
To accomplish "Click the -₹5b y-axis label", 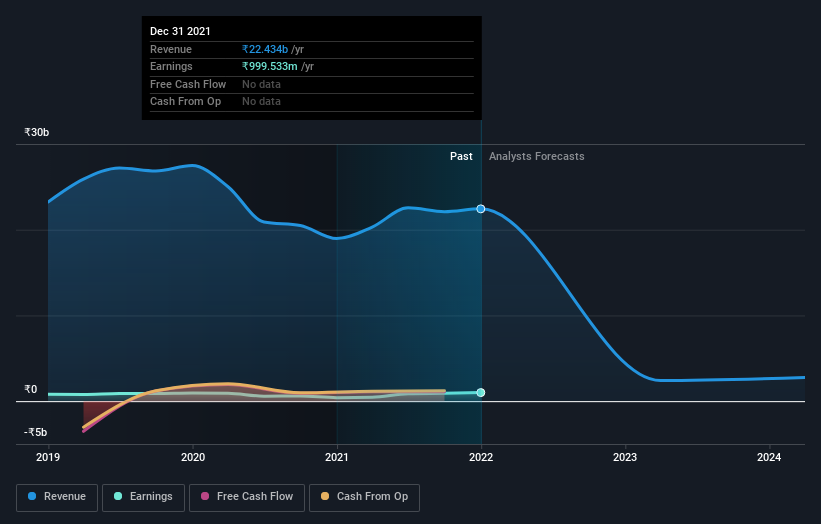I will (x=36, y=432).
